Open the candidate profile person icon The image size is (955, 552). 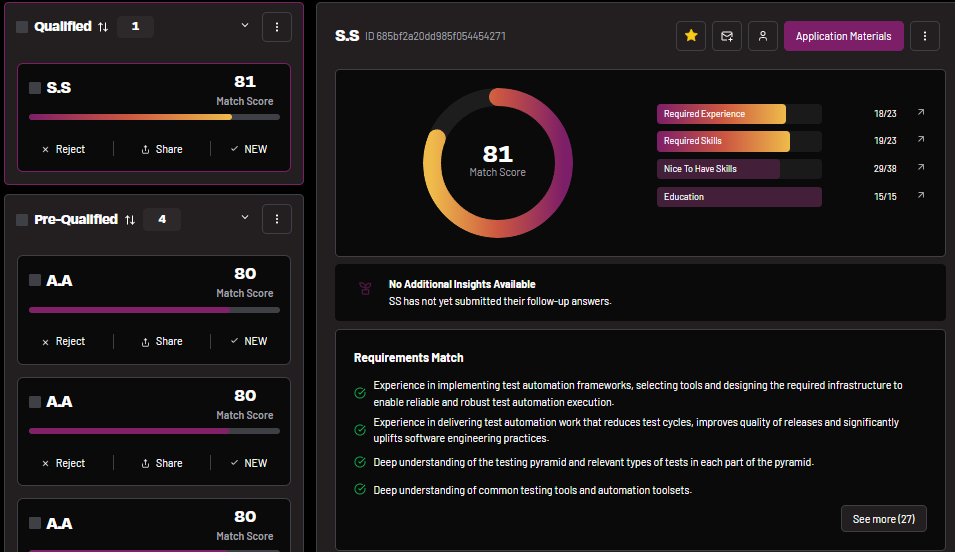pos(762,36)
